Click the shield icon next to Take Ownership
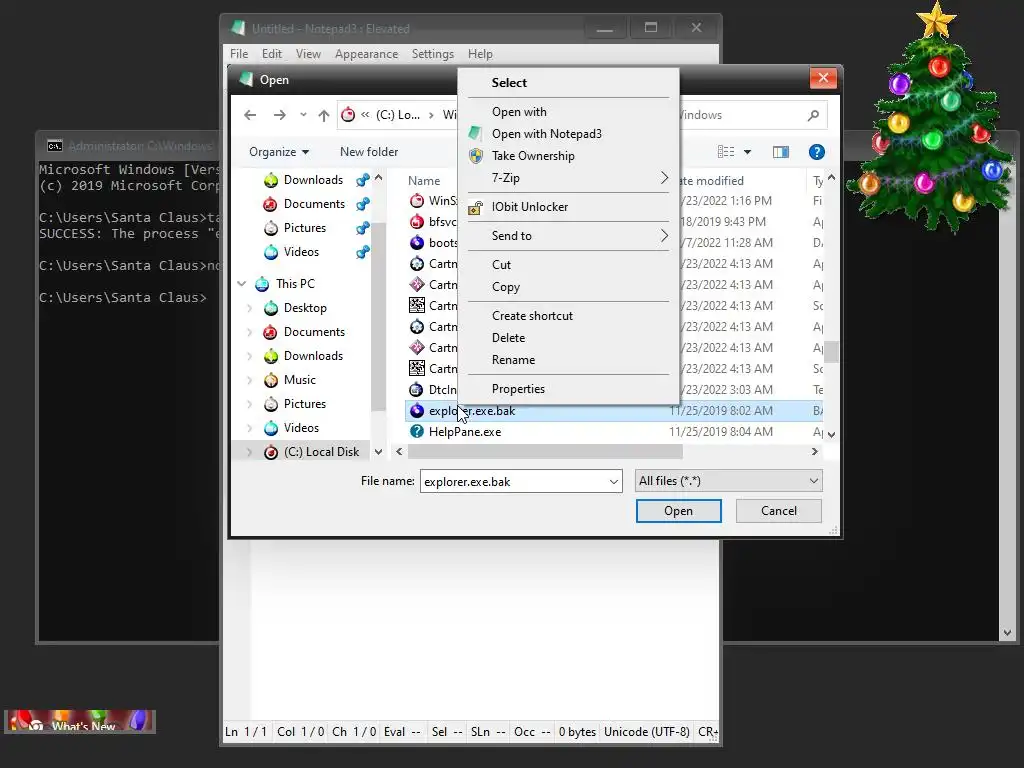 [475, 155]
